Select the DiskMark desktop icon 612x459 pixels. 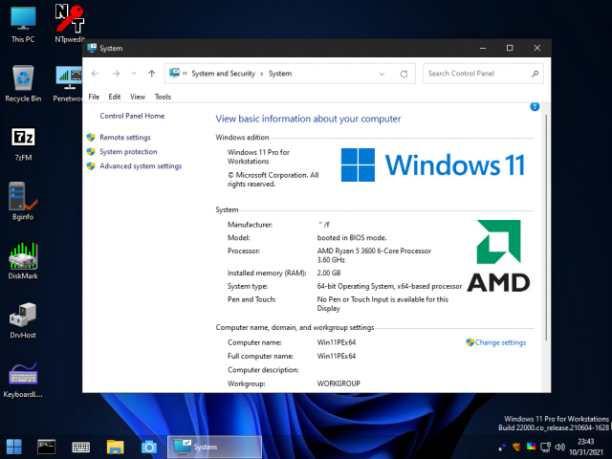pyautogui.click(x=23, y=261)
